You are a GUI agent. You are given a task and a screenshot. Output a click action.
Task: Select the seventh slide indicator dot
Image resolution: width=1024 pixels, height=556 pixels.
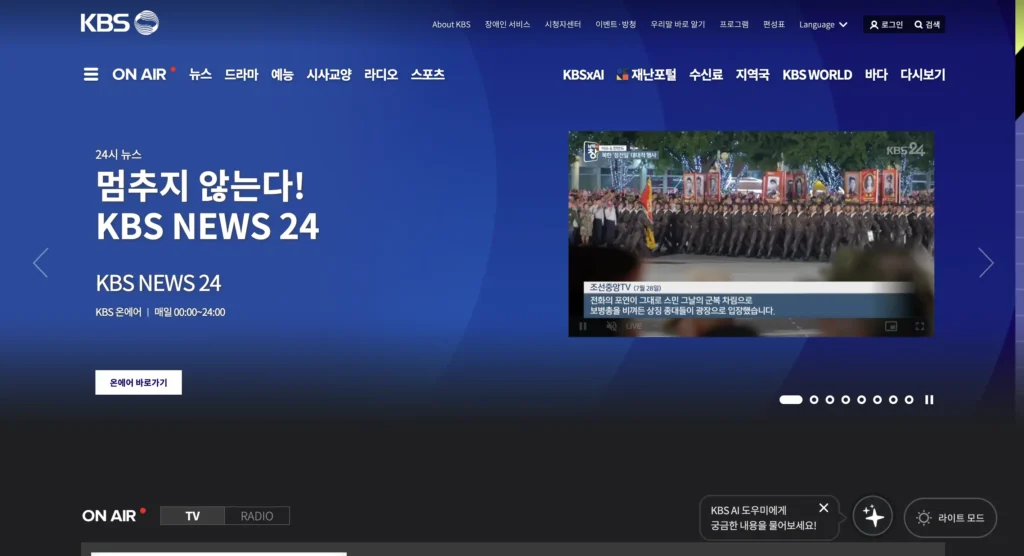(893, 399)
